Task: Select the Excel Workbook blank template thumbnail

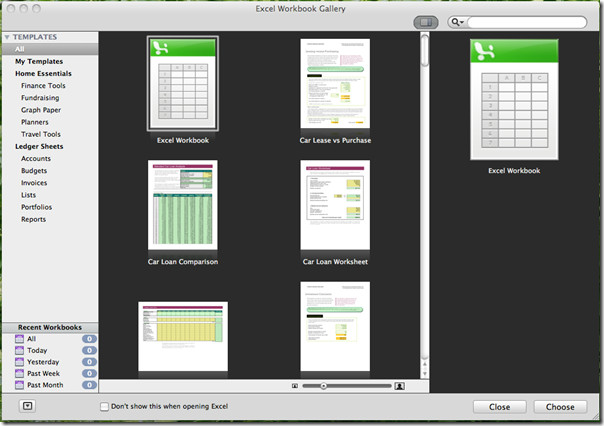Action: [183, 84]
